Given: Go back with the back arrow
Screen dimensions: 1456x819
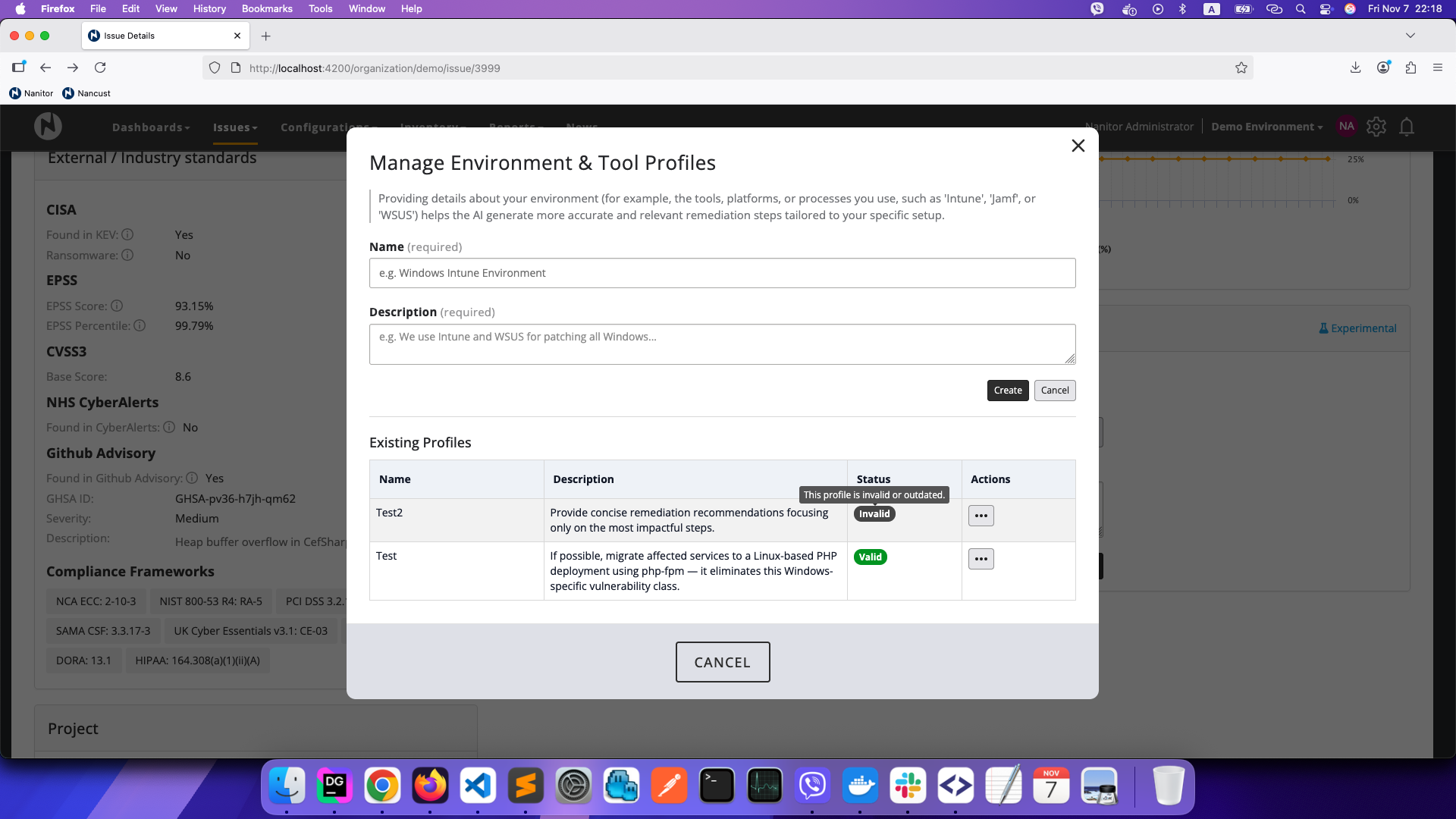Looking at the screenshot, I should point(45,67).
